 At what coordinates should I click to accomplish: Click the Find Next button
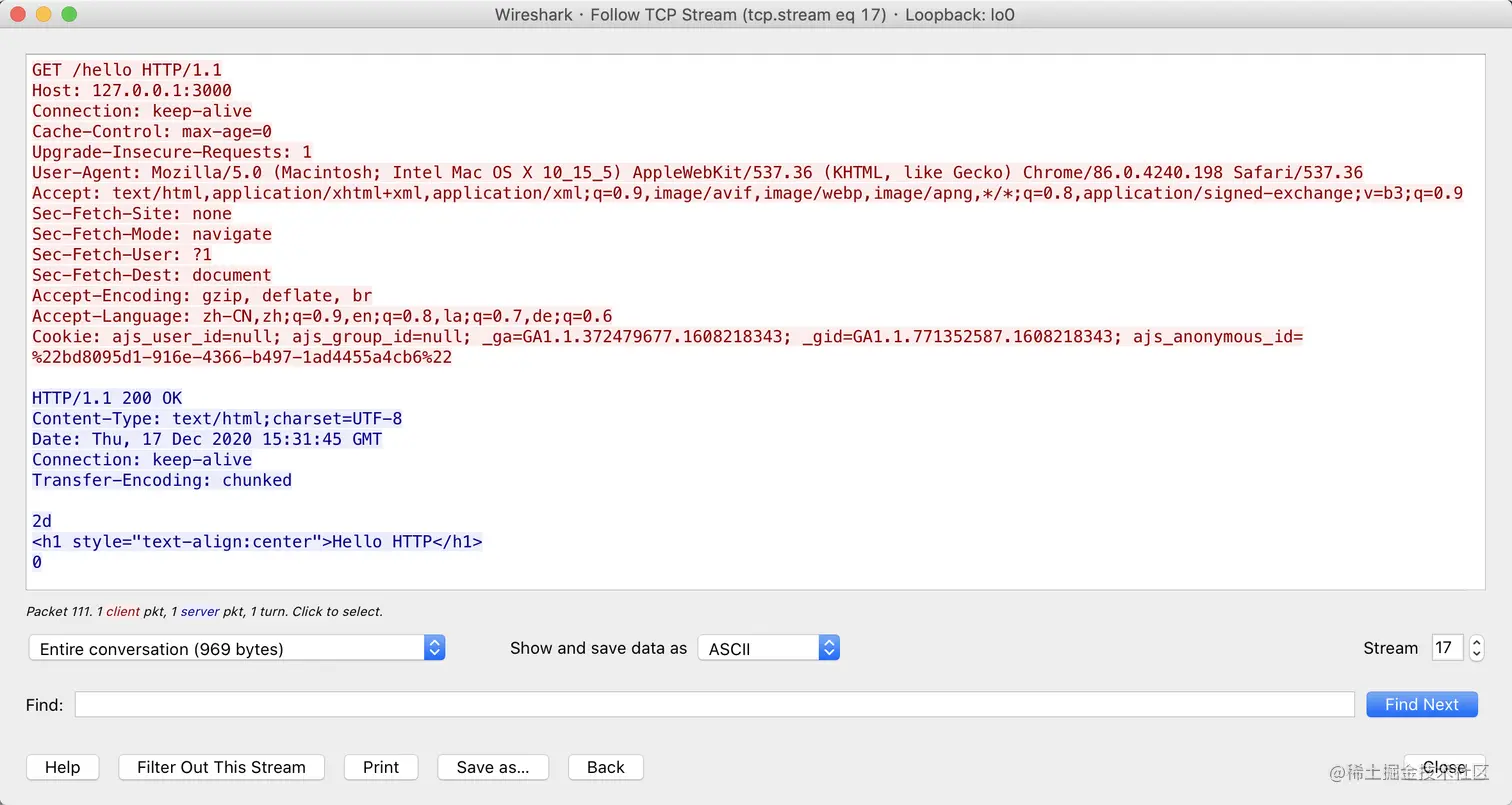tap(1422, 704)
